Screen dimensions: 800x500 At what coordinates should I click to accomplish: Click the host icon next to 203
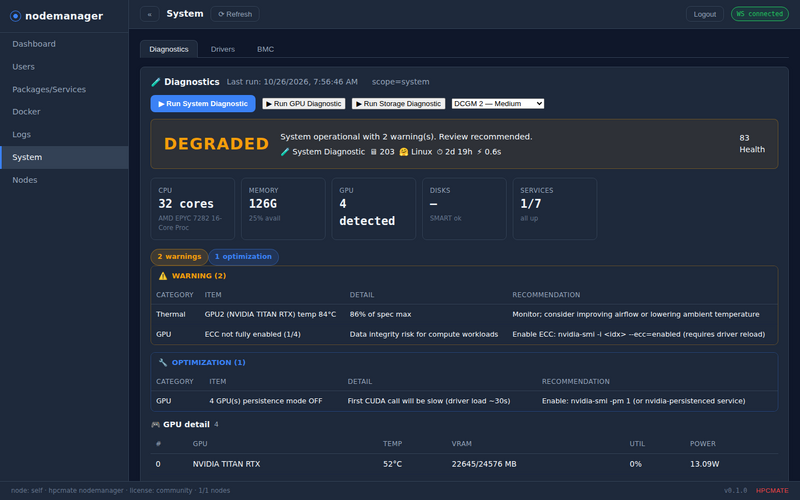point(373,152)
